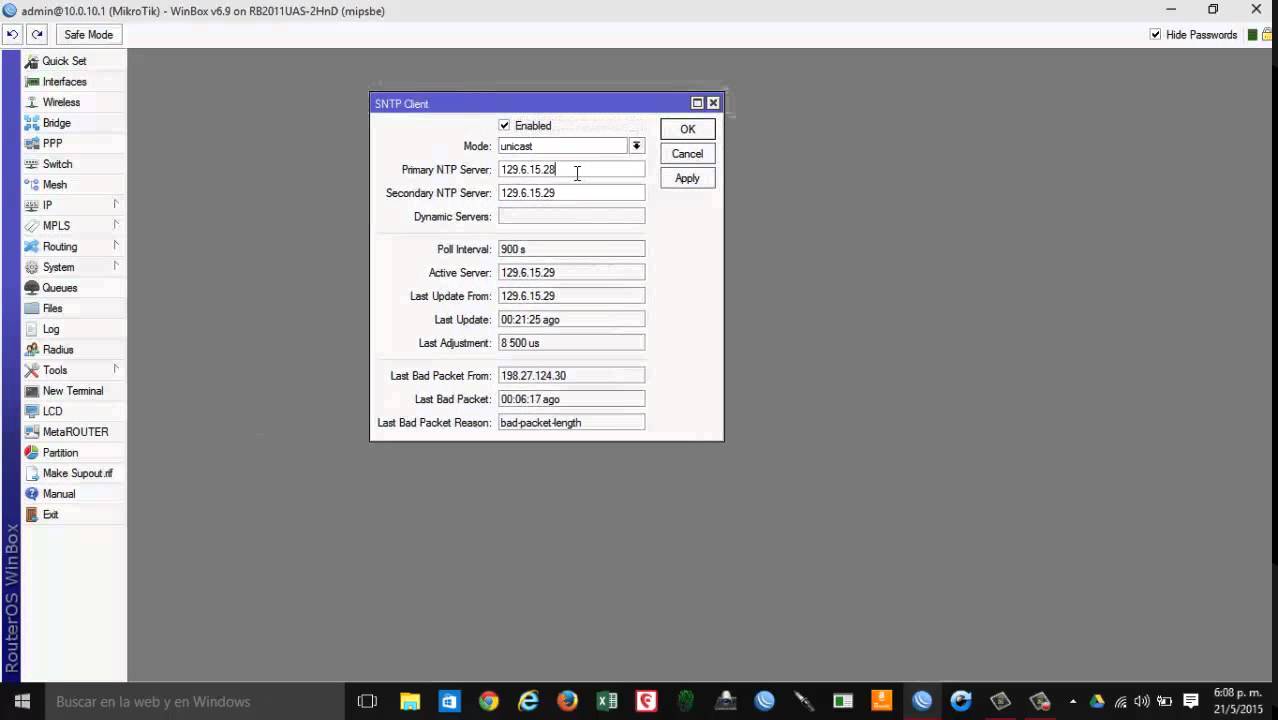Show hidden system tray icons
This screenshot has width=1278, height=720.
(x=1073, y=702)
